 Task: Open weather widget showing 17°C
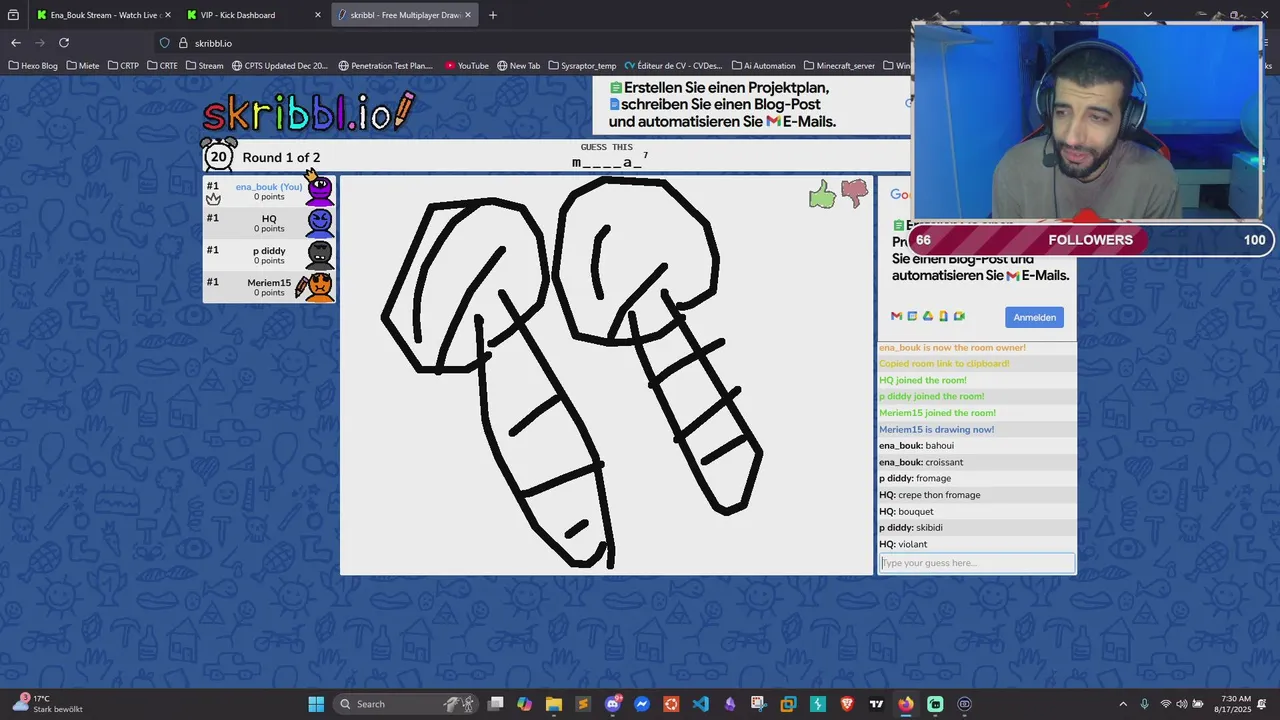(48, 704)
